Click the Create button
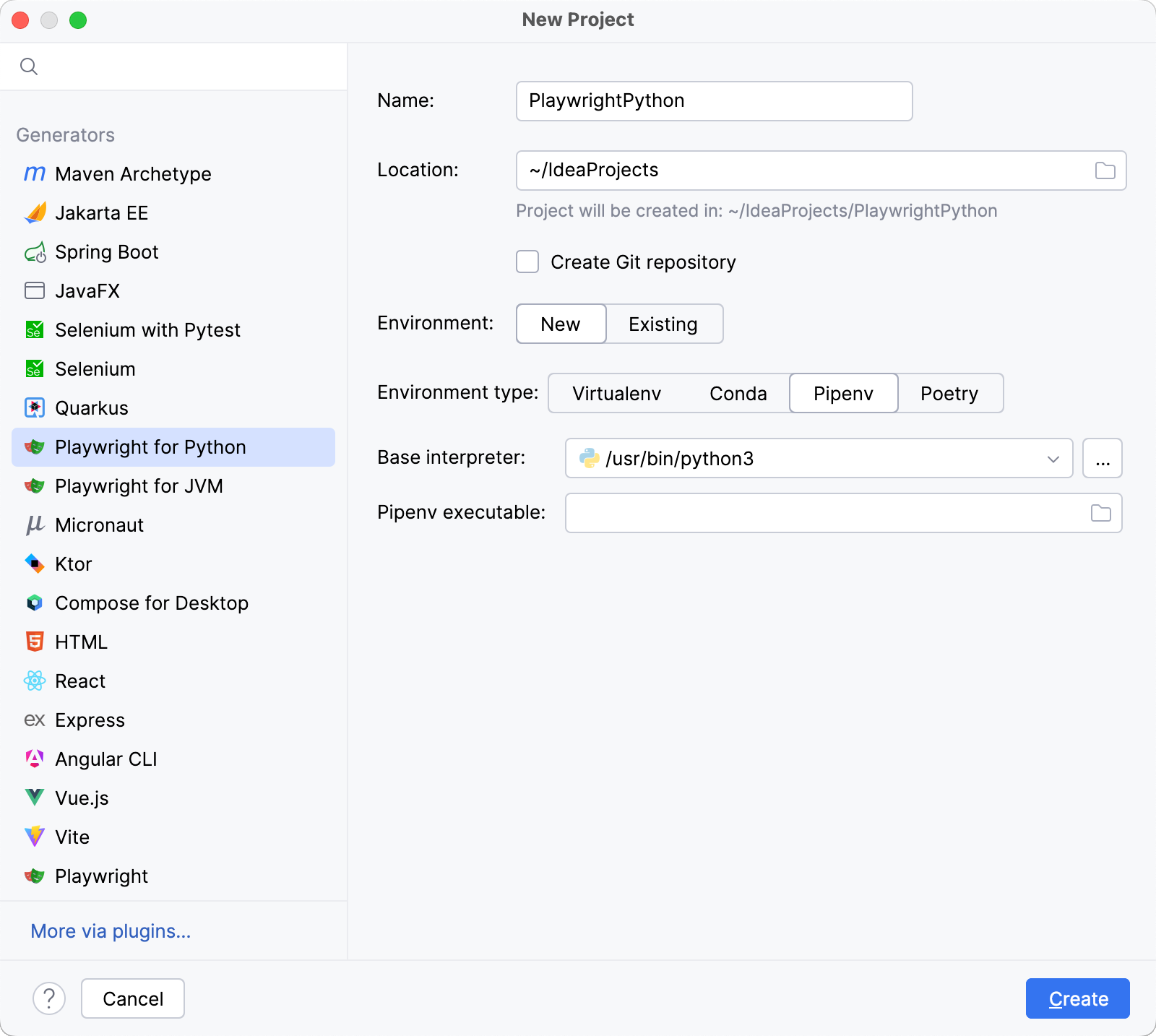 pyautogui.click(x=1077, y=998)
